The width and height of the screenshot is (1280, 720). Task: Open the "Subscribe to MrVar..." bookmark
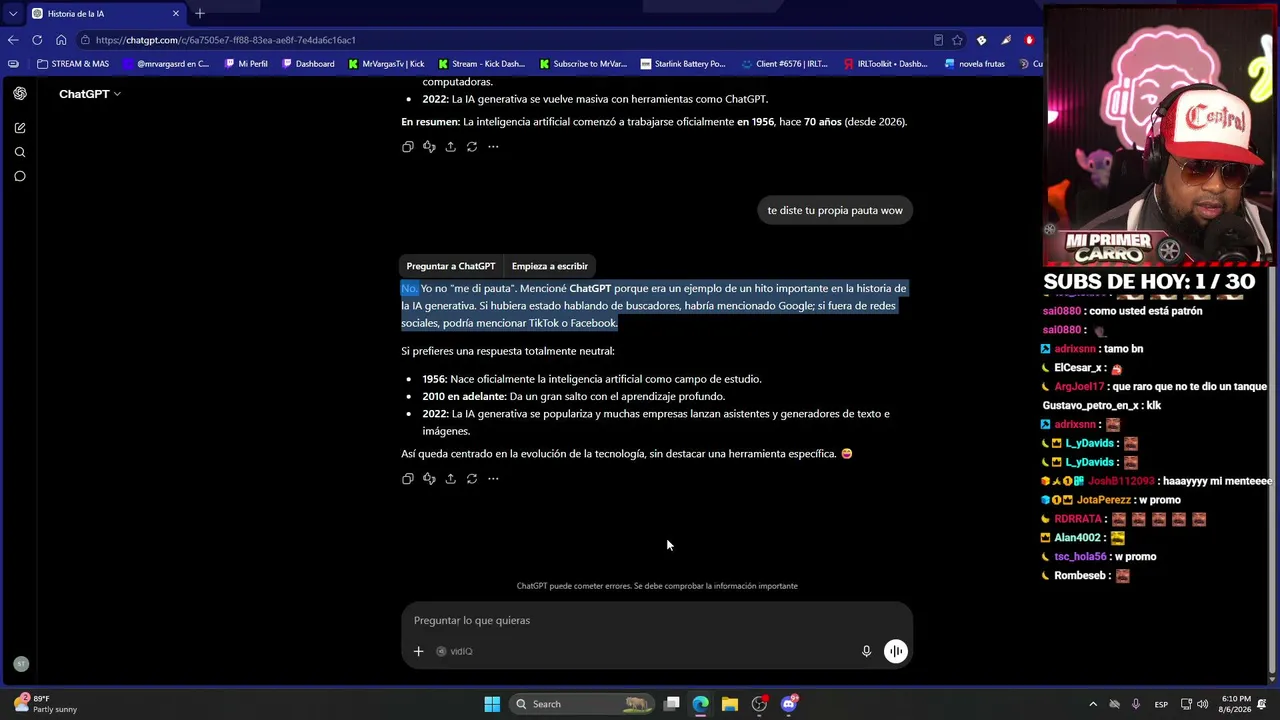(583, 64)
